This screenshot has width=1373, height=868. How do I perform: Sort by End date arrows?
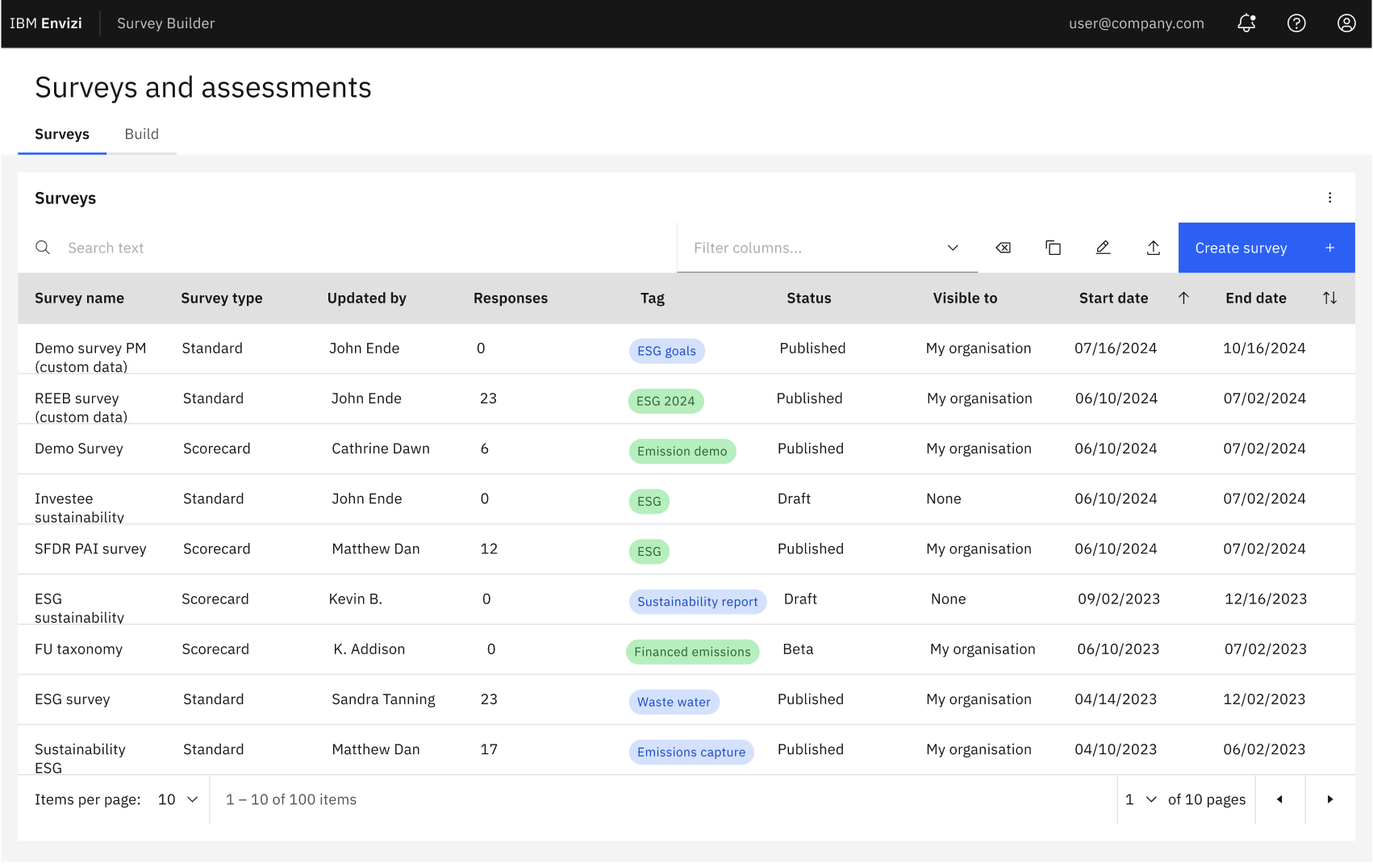click(x=1329, y=298)
